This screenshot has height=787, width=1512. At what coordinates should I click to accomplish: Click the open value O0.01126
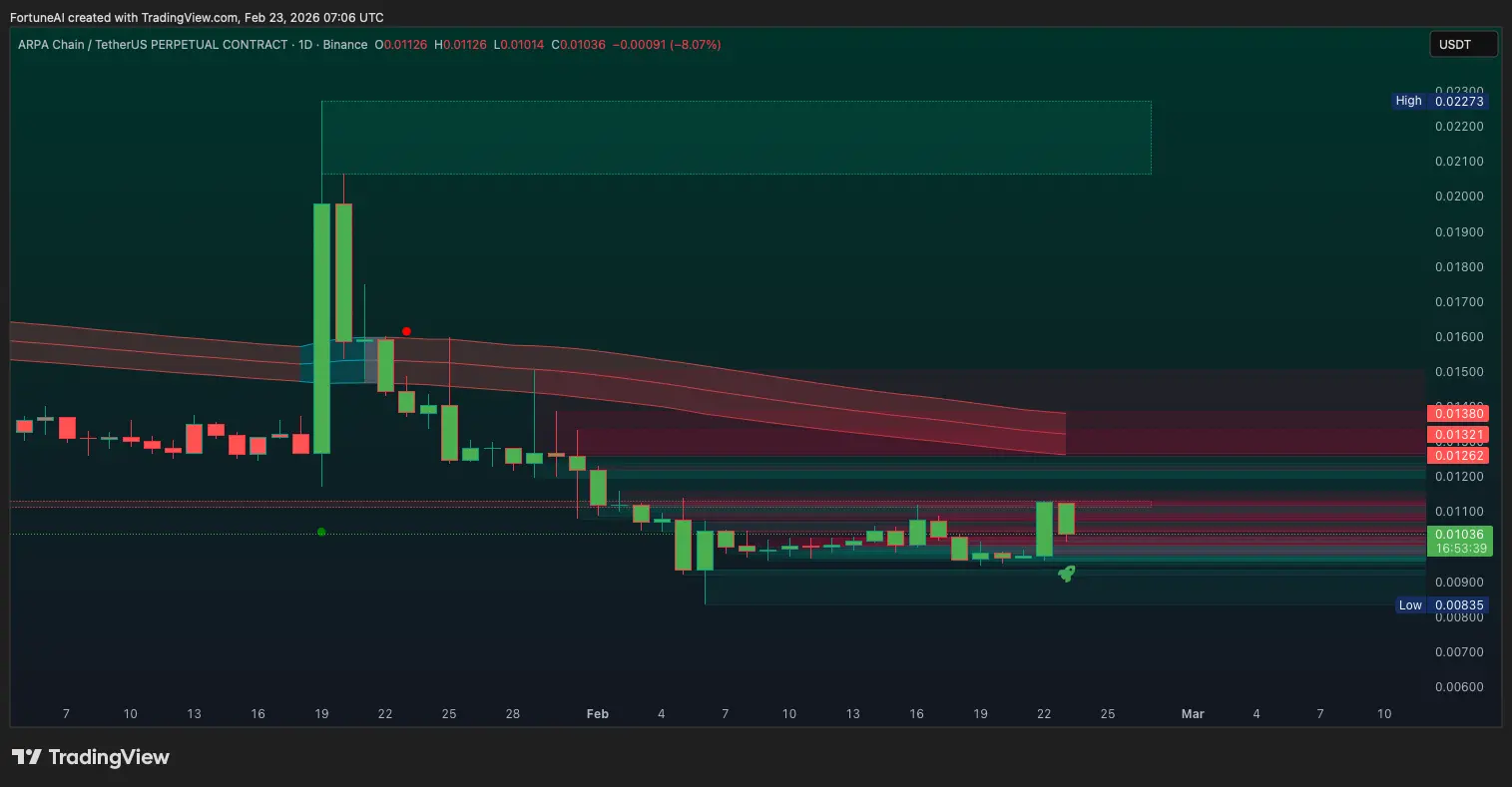pos(402,45)
